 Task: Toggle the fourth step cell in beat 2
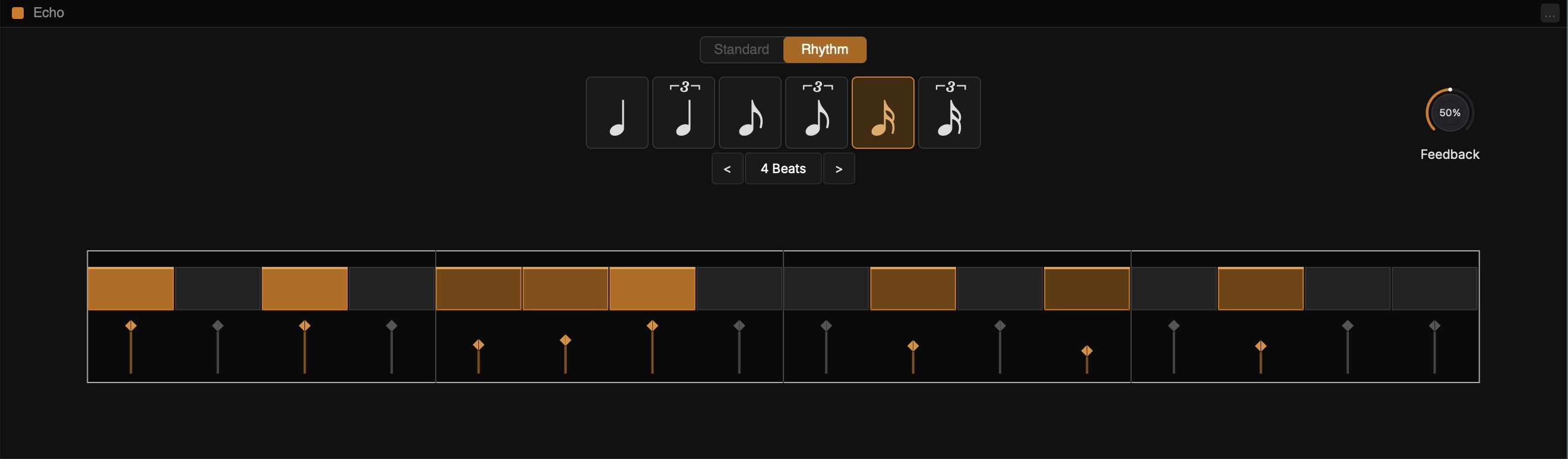[739, 289]
